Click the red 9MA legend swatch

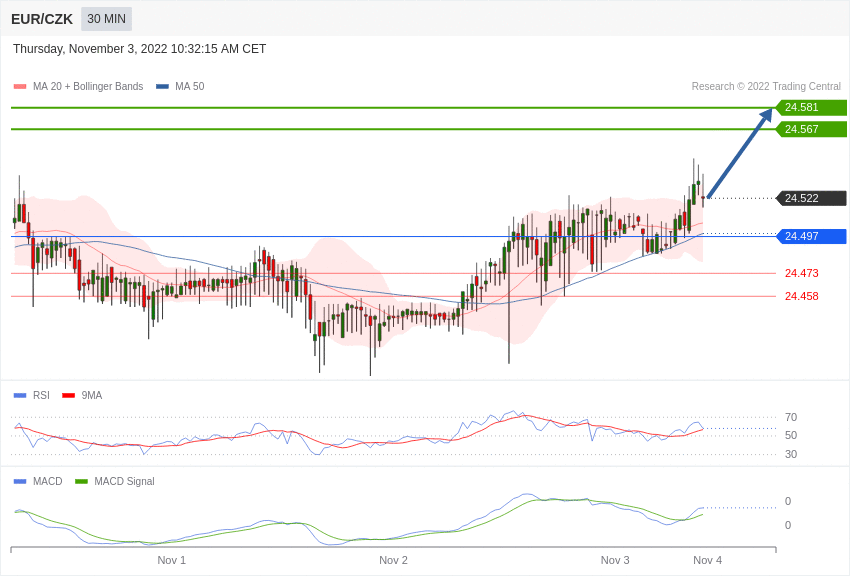coord(68,396)
